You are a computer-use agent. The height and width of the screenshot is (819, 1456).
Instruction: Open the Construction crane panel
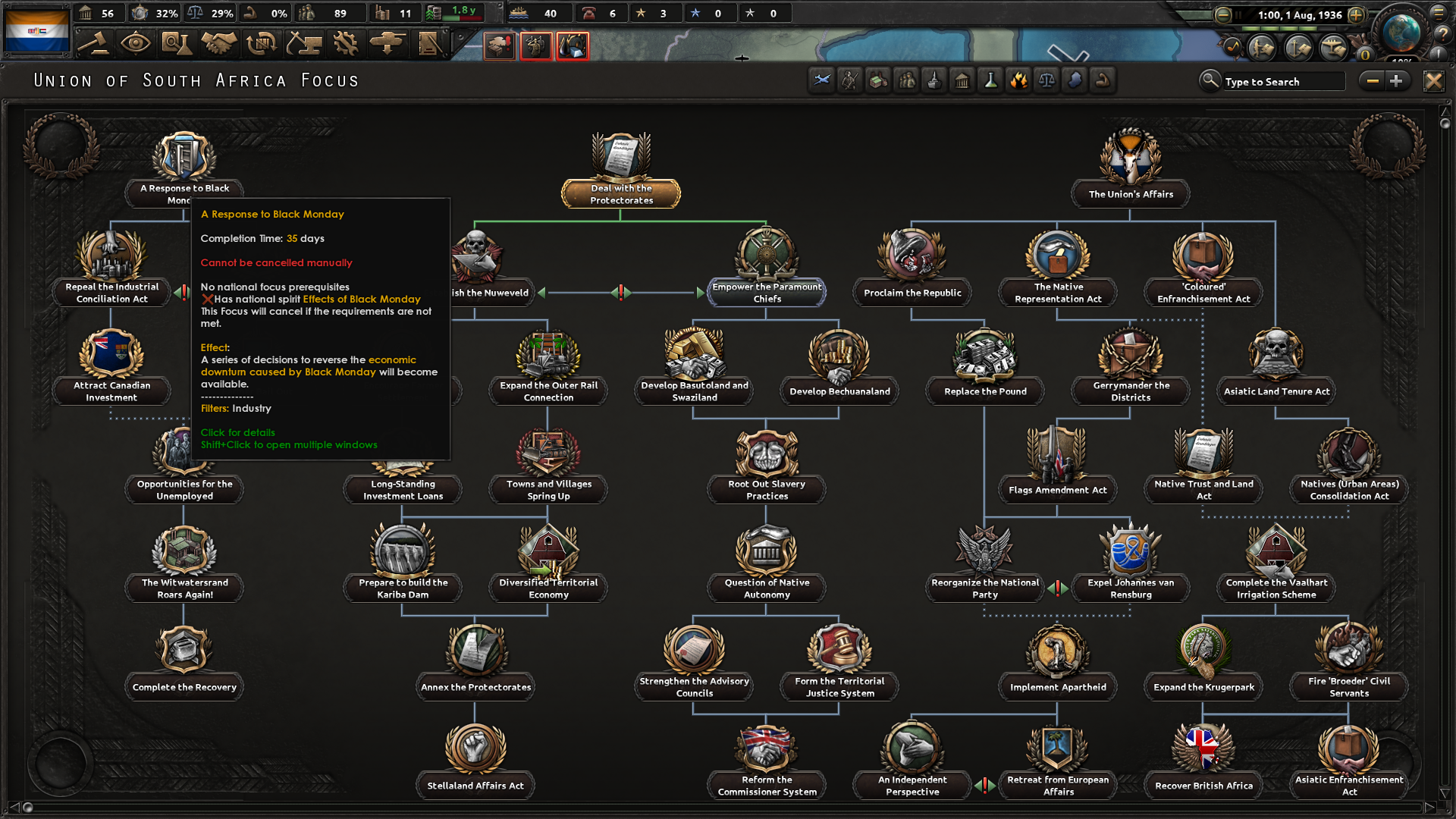(x=304, y=43)
